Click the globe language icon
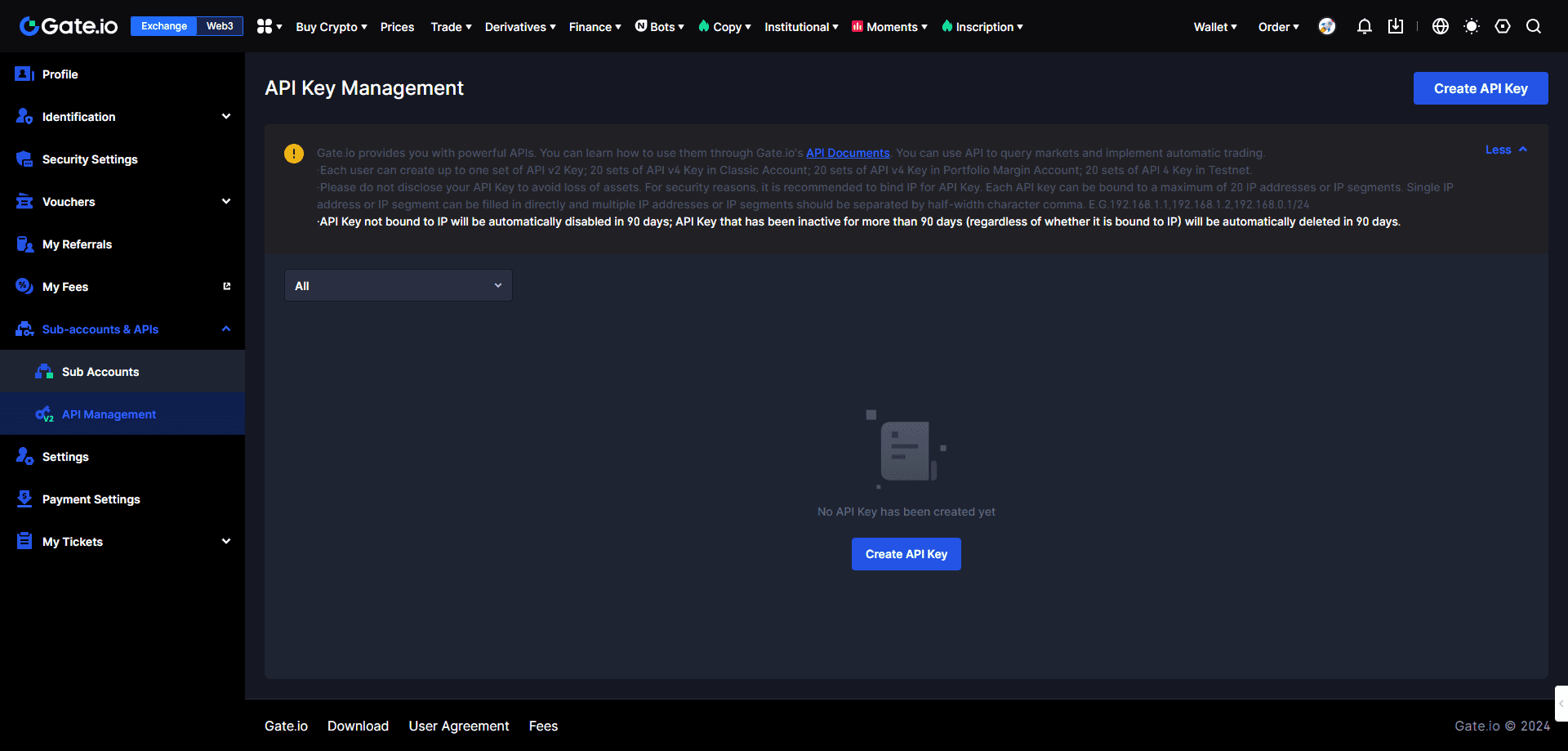Image resolution: width=1568 pixels, height=751 pixels. pos(1441,27)
